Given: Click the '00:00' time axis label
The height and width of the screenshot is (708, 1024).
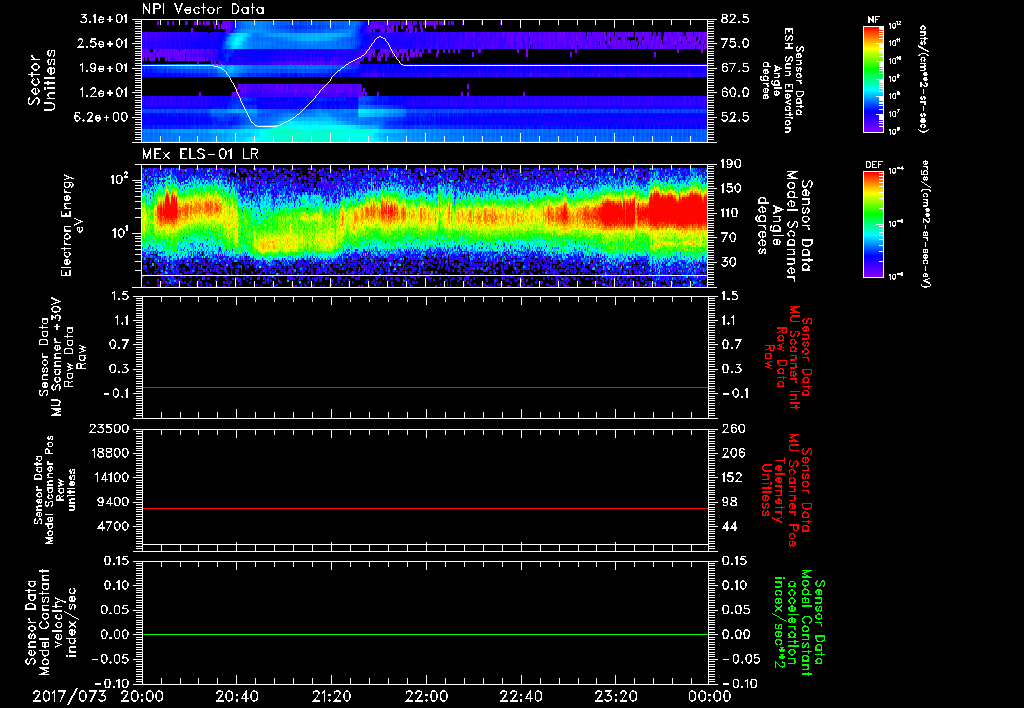Looking at the screenshot, I should (x=709, y=696).
